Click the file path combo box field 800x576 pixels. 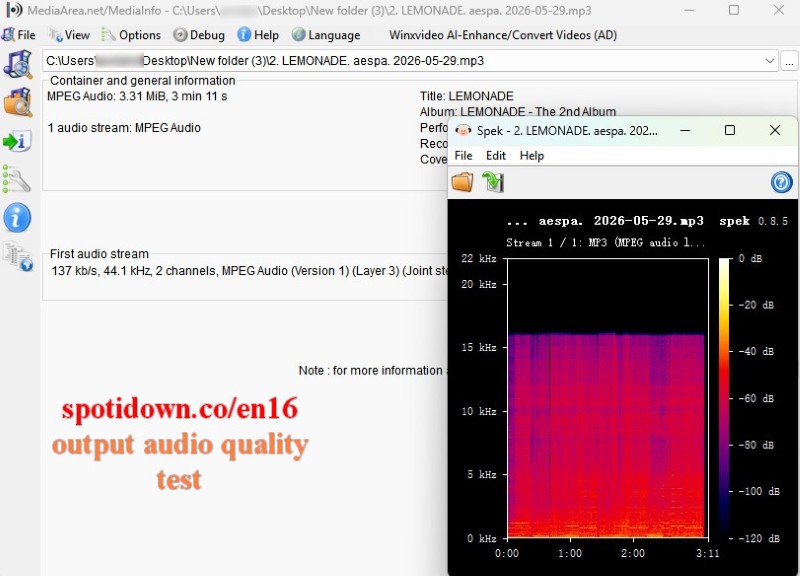click(x=410, y=61)
